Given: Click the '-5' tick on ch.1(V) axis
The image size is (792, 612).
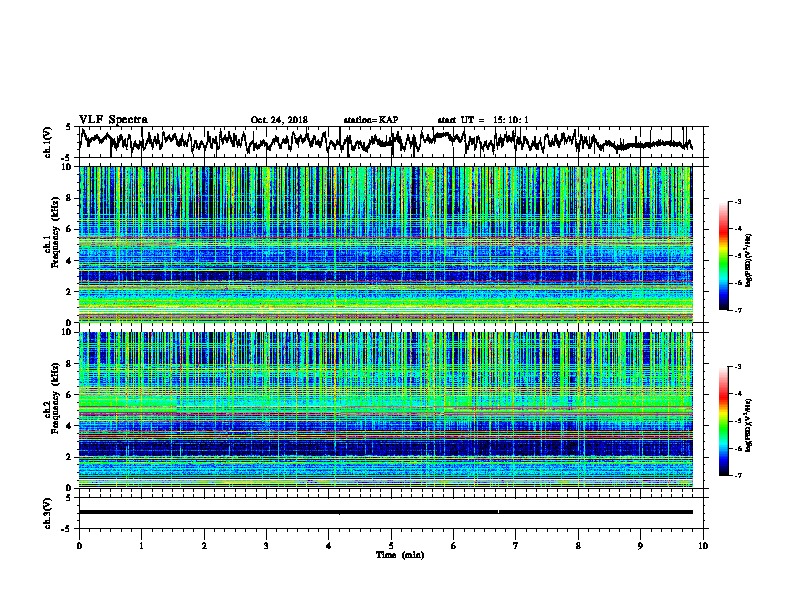Looking at the screenshot, I should (68, 158).
